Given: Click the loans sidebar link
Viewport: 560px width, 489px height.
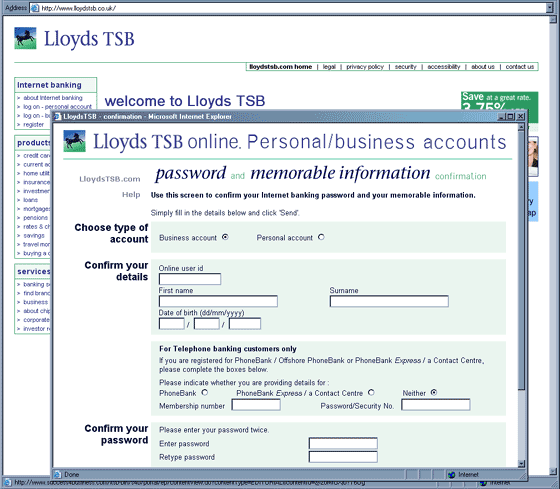Looking at the screenshot, I should click(30, 200).
